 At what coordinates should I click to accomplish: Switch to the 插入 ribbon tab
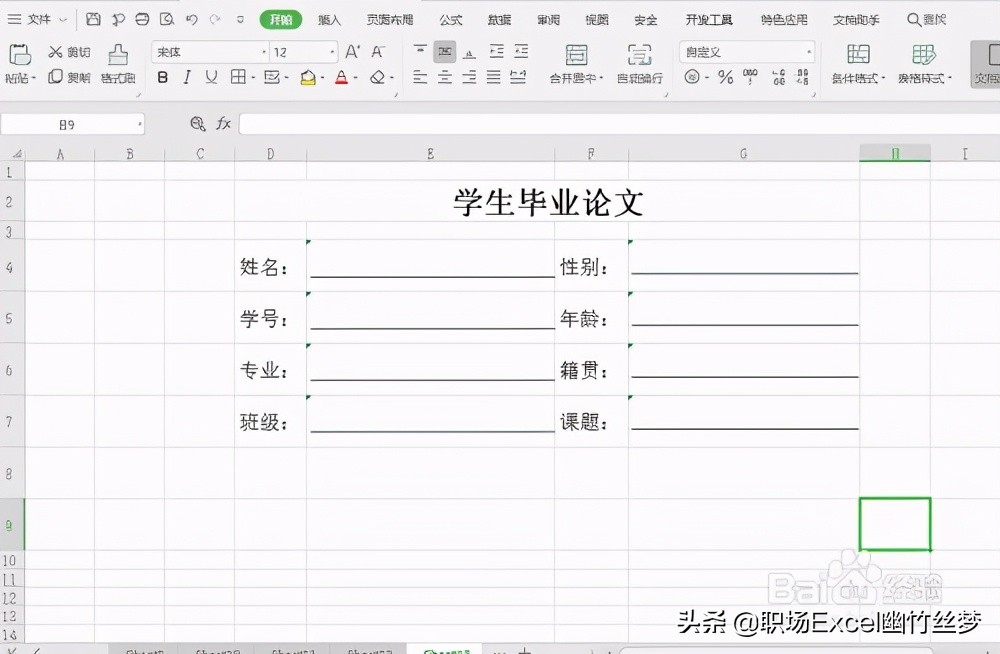point(330,18)
